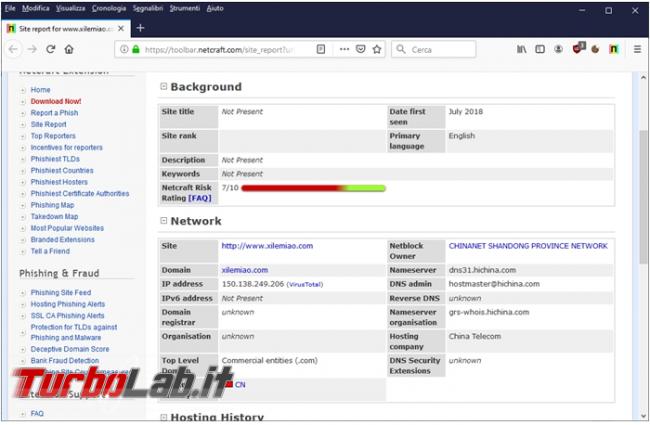650x425 pixels.
Task: Open Deceptive Domain Score link
Action: pyautogui.click(x=70, y=349)
